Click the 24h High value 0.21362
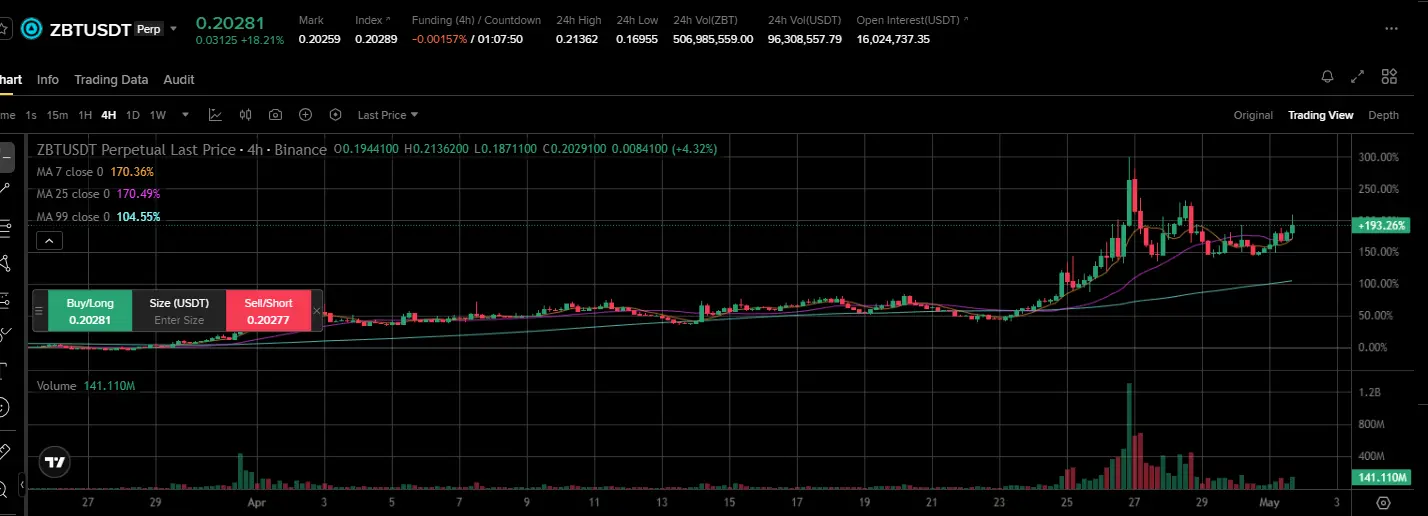Screen dimensions: 1428x516 (578, 39)
